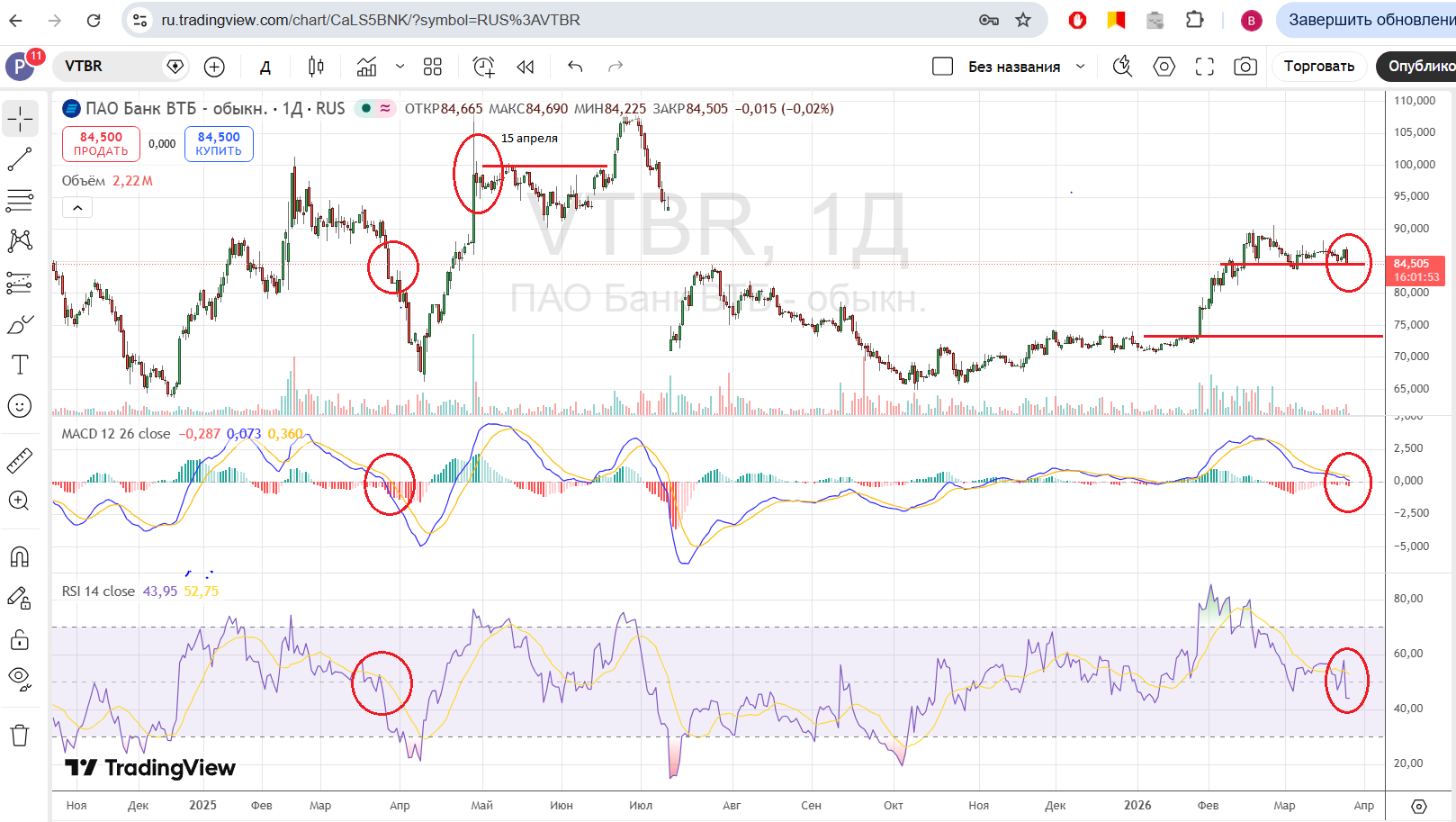Image resolution: width=1456 pixels, height=822 pixels.
Task: Click Завершить обновление browser button
Action: point(1368,20)
